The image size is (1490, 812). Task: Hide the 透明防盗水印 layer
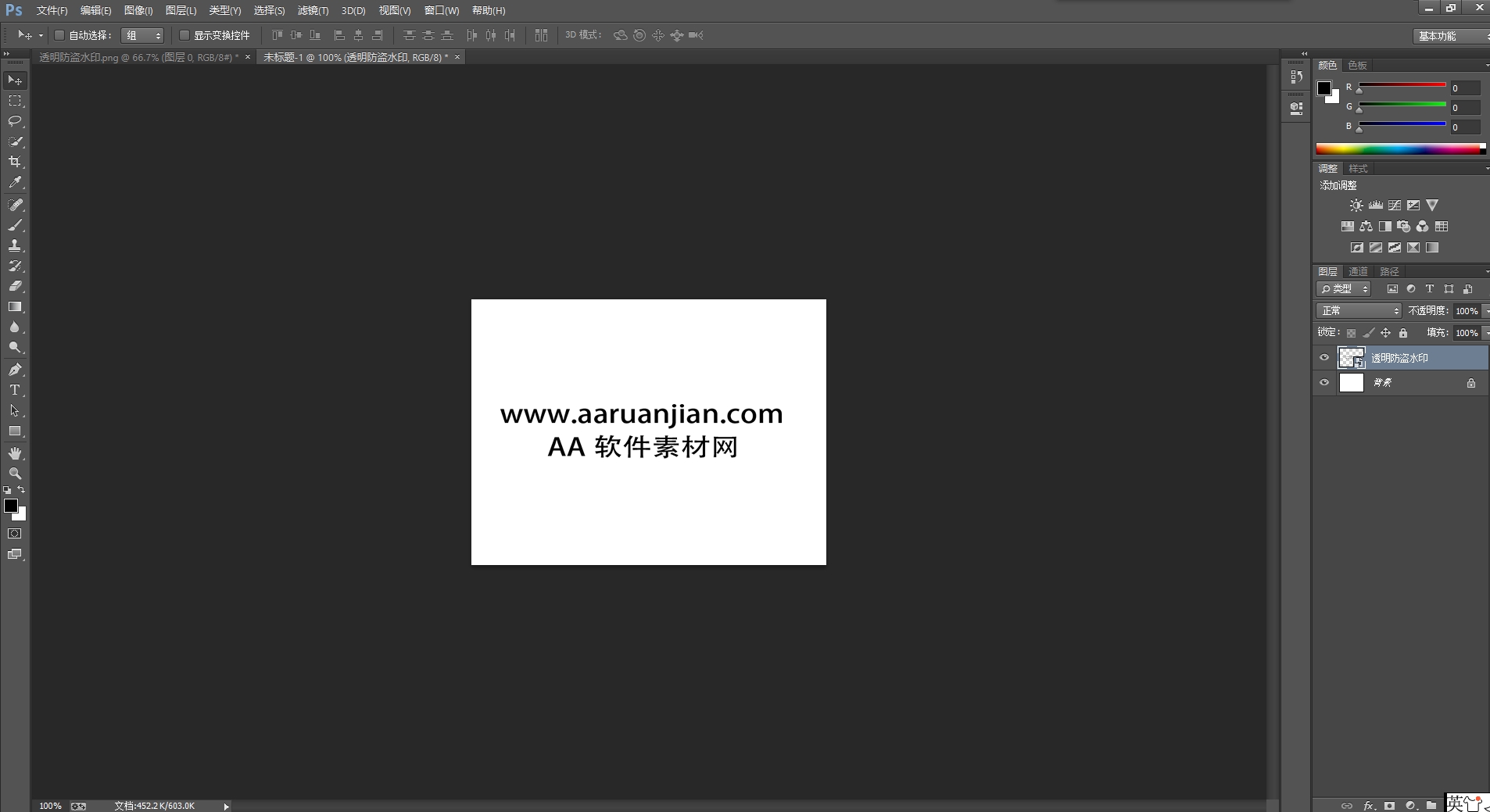(x=1324, y=358)
